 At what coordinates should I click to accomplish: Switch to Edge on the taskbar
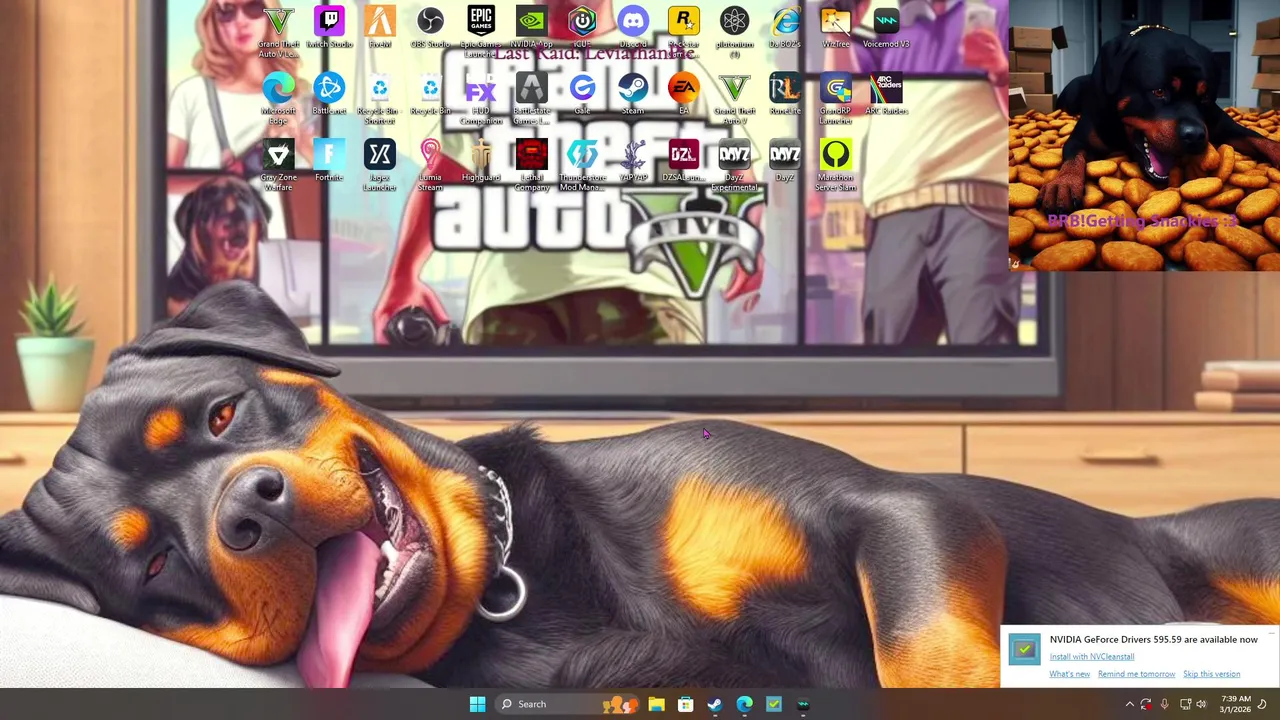pyautogui.click(x=744, y=704)
